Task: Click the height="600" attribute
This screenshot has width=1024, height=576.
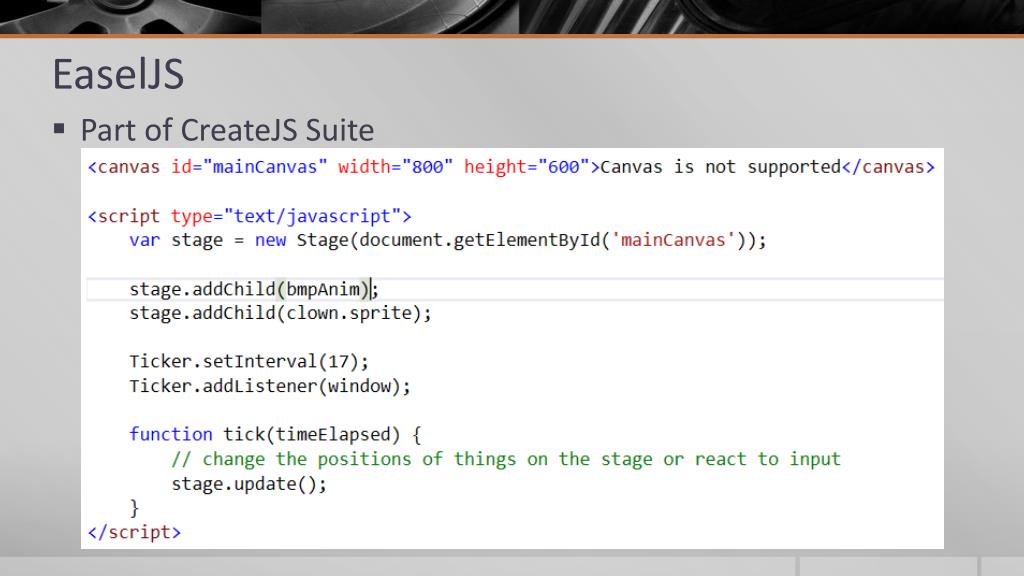Action: 526,167
